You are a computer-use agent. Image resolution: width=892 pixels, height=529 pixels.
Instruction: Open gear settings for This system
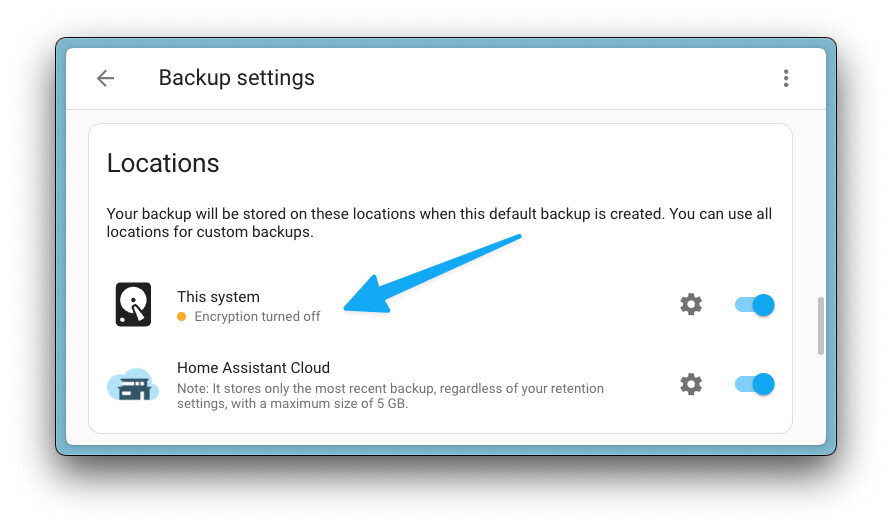691,305
